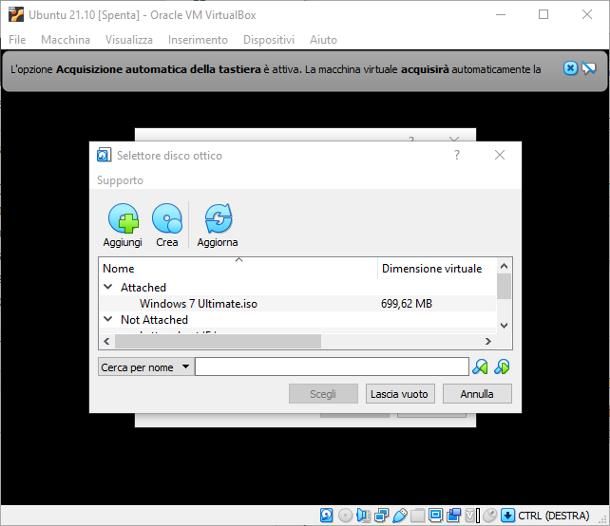Click the network status bar icon
This screenshot has height=526, width=610.
point(381,515)
